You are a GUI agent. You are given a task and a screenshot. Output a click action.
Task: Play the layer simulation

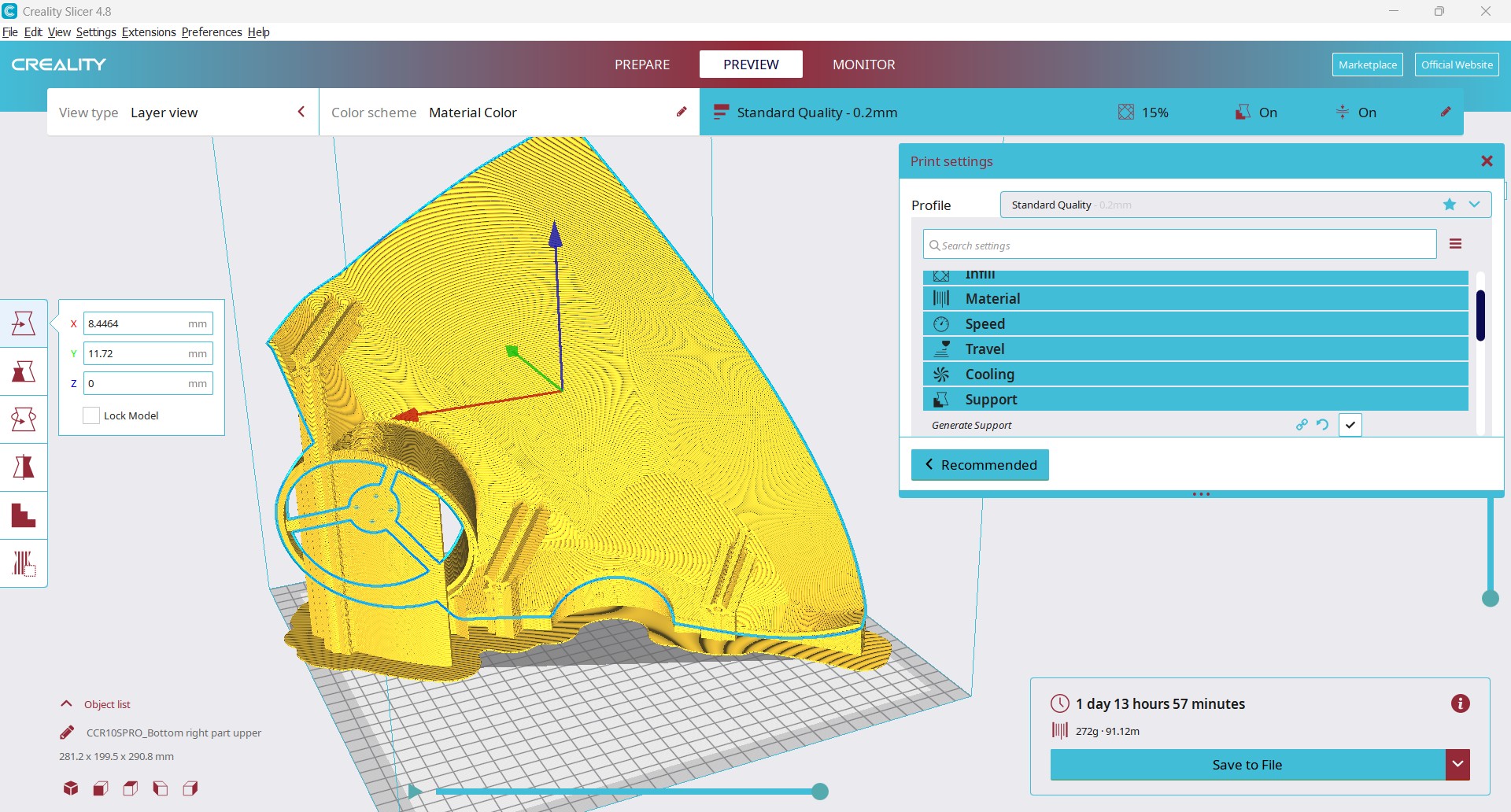point(415,792)
